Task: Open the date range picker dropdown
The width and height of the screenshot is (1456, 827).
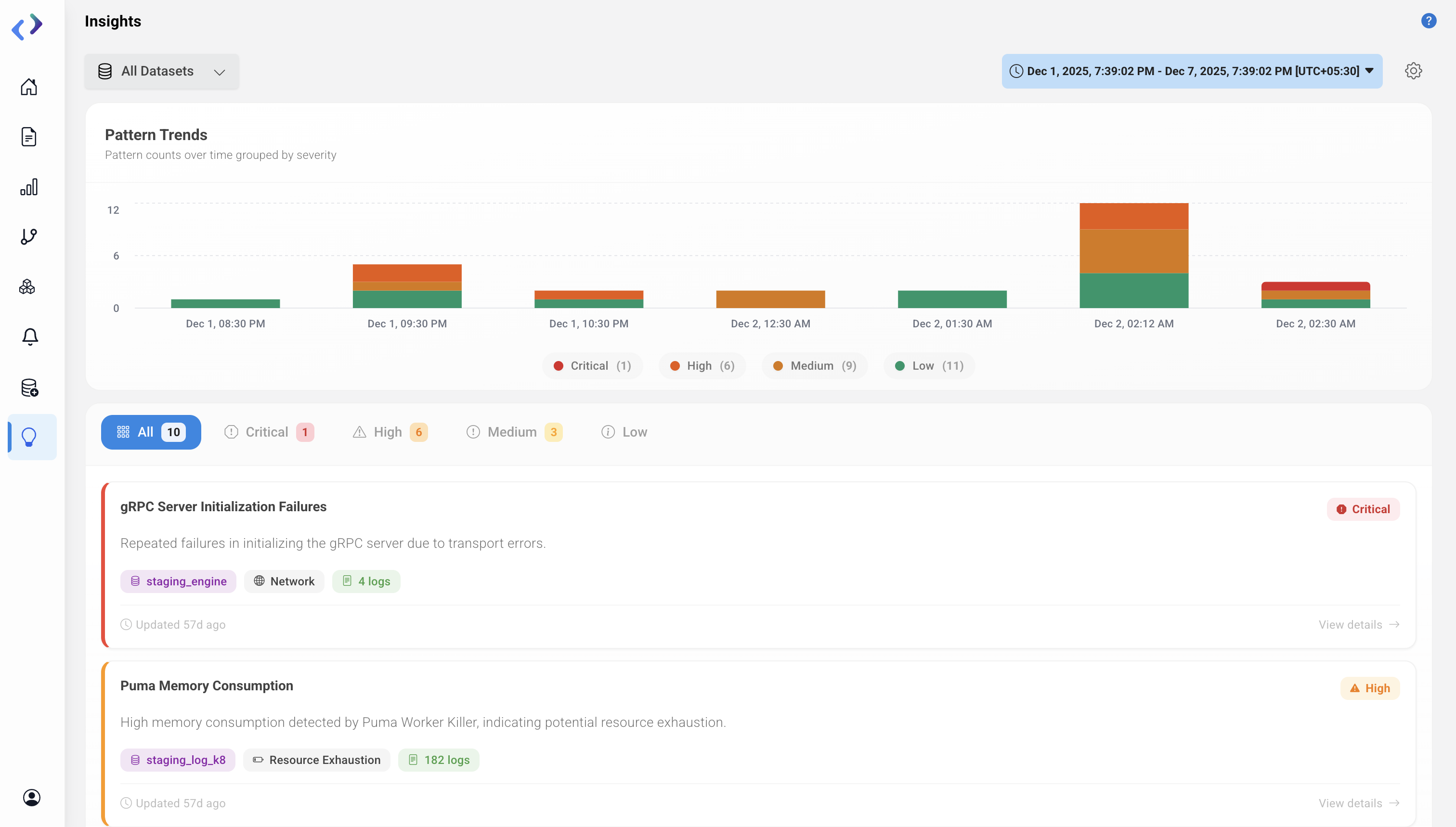Action: (1191, 71)
